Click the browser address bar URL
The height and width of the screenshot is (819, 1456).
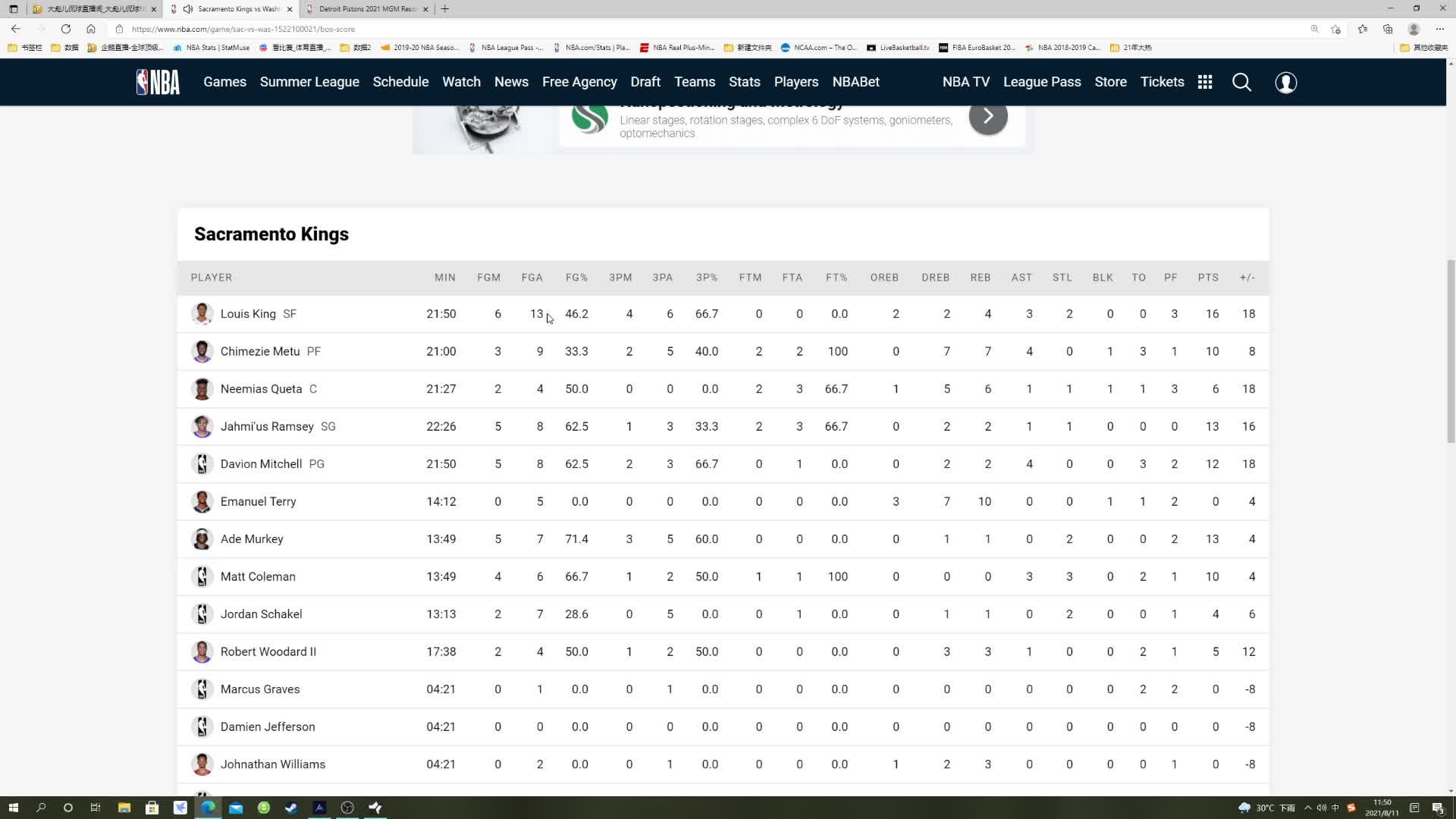point(243,29)
